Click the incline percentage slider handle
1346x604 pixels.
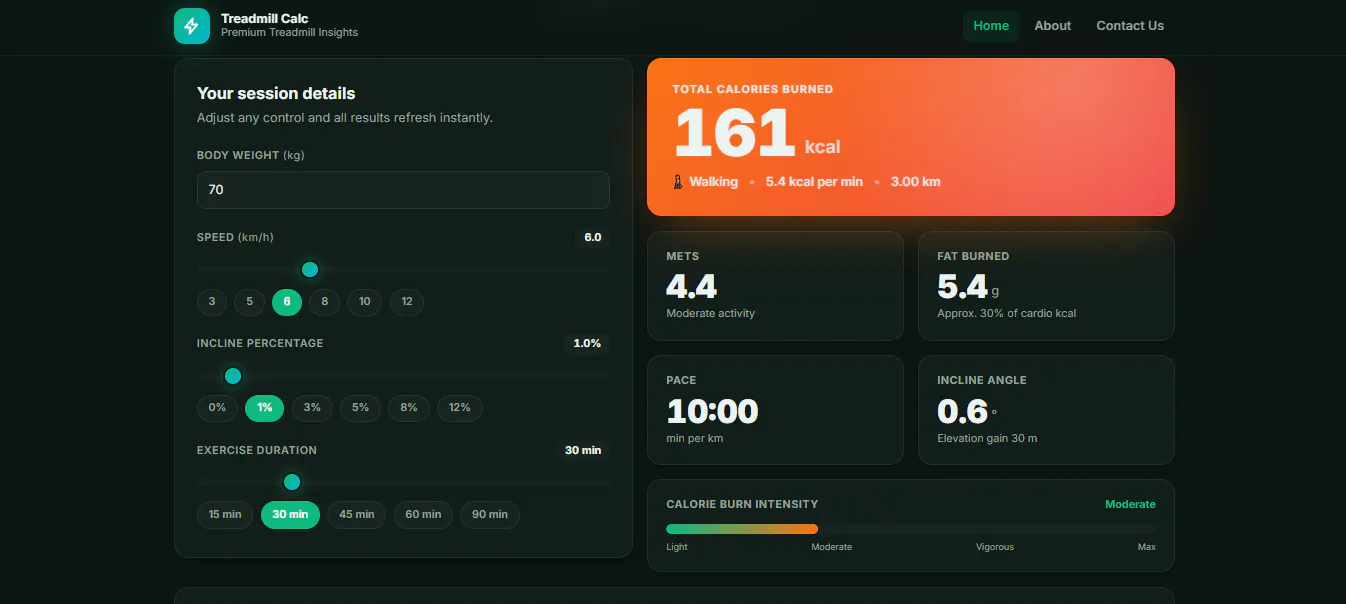pyautogui.click(x=233, y=376)
